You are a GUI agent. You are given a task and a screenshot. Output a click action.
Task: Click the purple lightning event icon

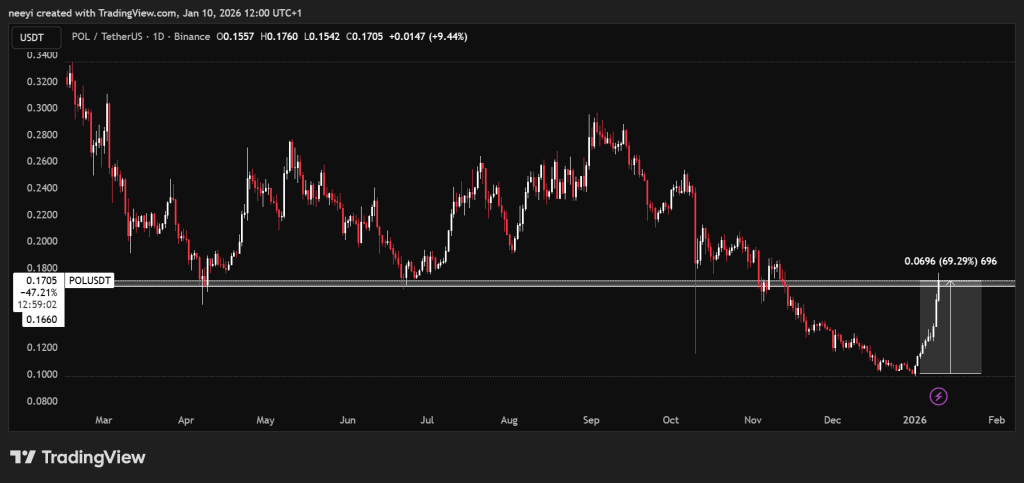[x=939, y=397]
